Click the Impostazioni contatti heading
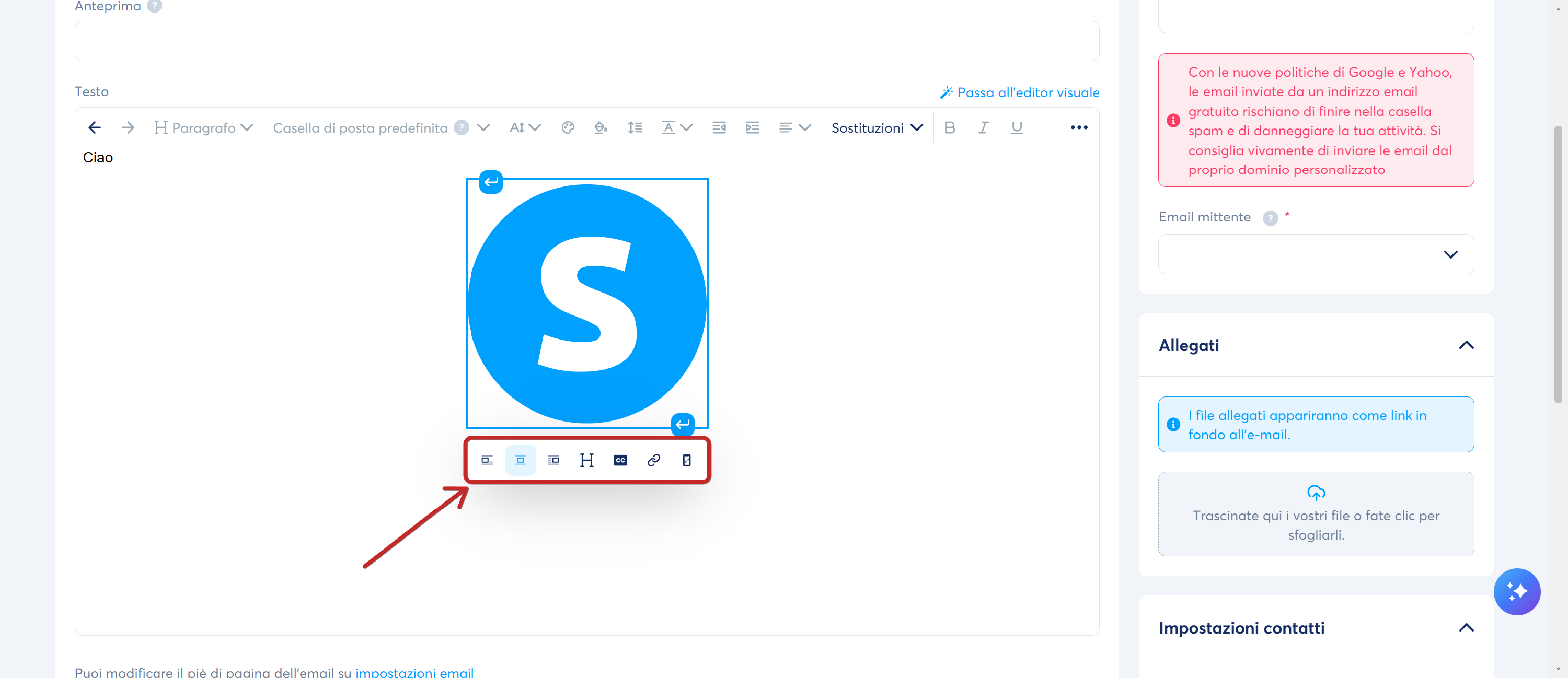The height and width of the screenshot is (678, 1568). (x=1242, y=627)
